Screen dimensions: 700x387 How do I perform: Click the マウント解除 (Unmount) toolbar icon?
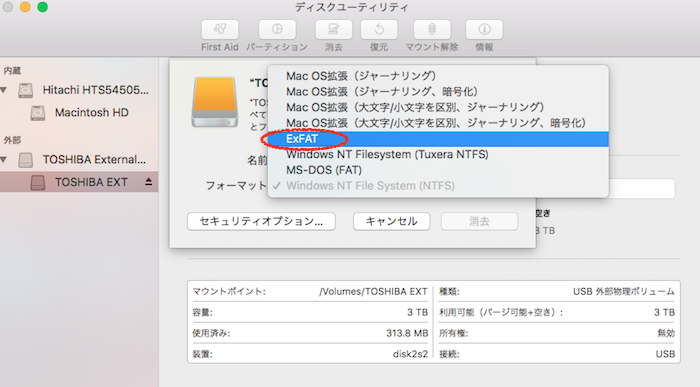coord(432,29)
